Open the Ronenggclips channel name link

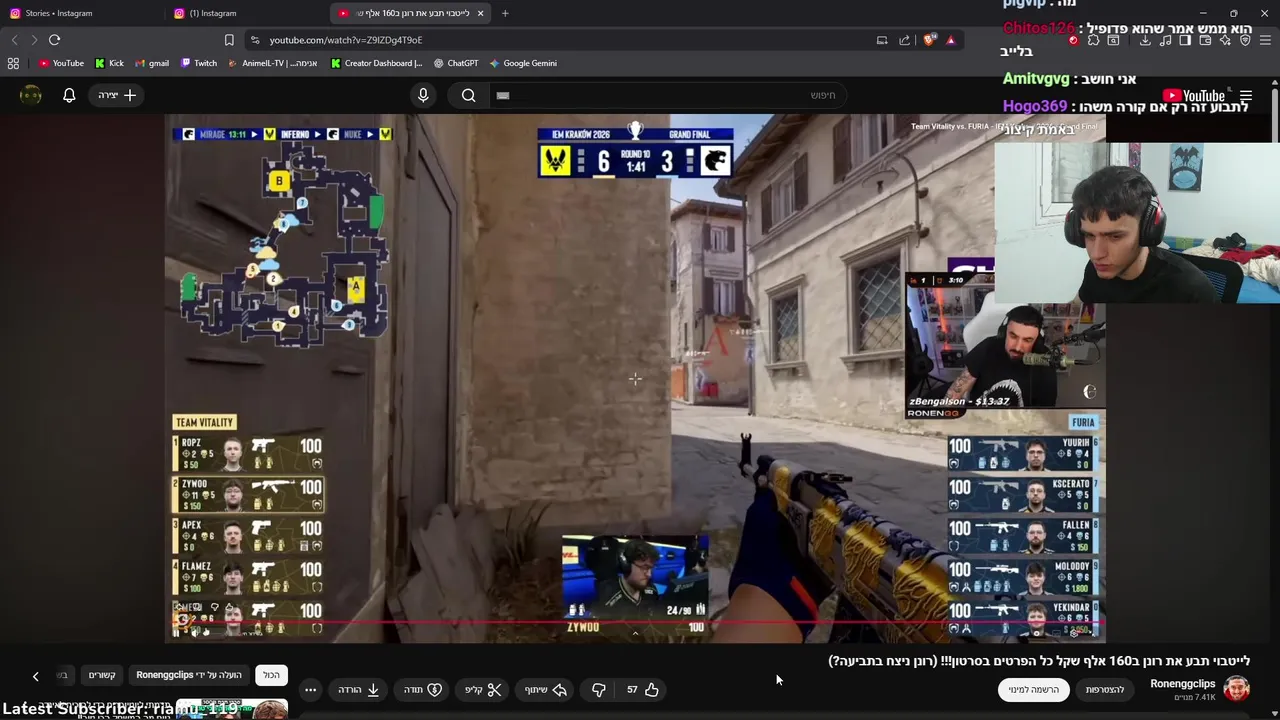coord(1182,684)
